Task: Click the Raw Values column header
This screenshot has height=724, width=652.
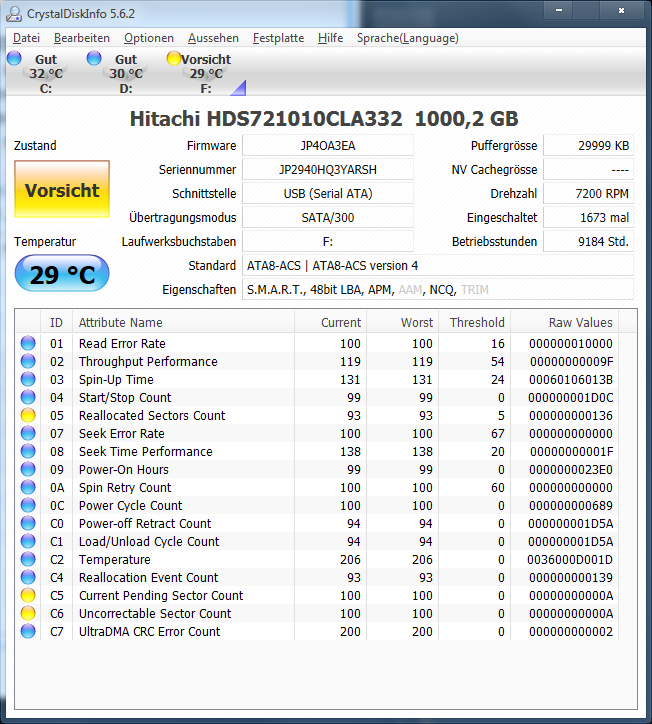Action: coord(565,322)
